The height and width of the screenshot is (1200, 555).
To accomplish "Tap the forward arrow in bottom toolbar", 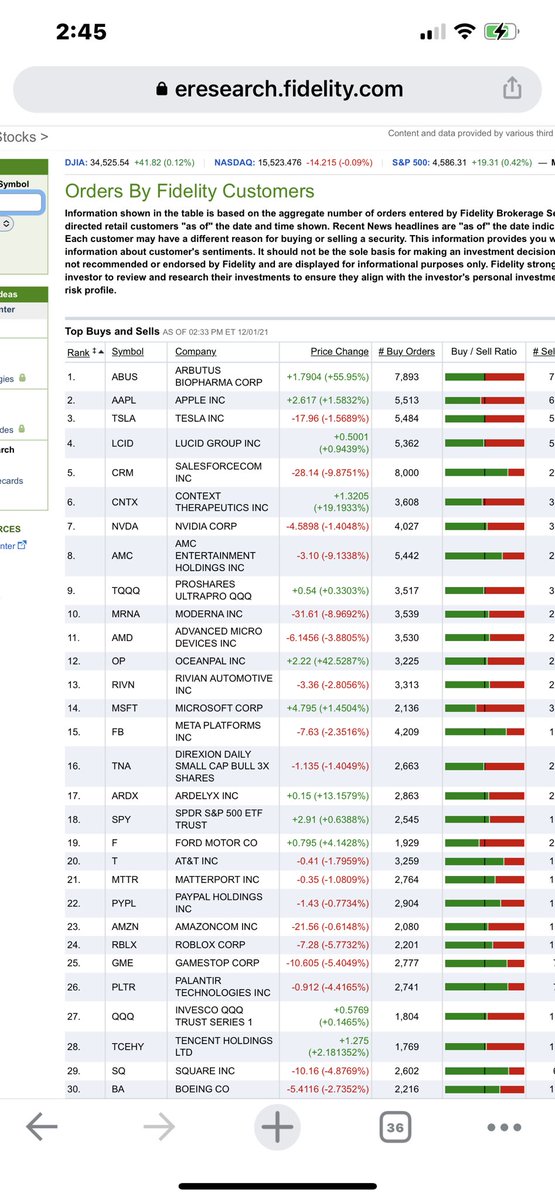I will point(159,1127).
